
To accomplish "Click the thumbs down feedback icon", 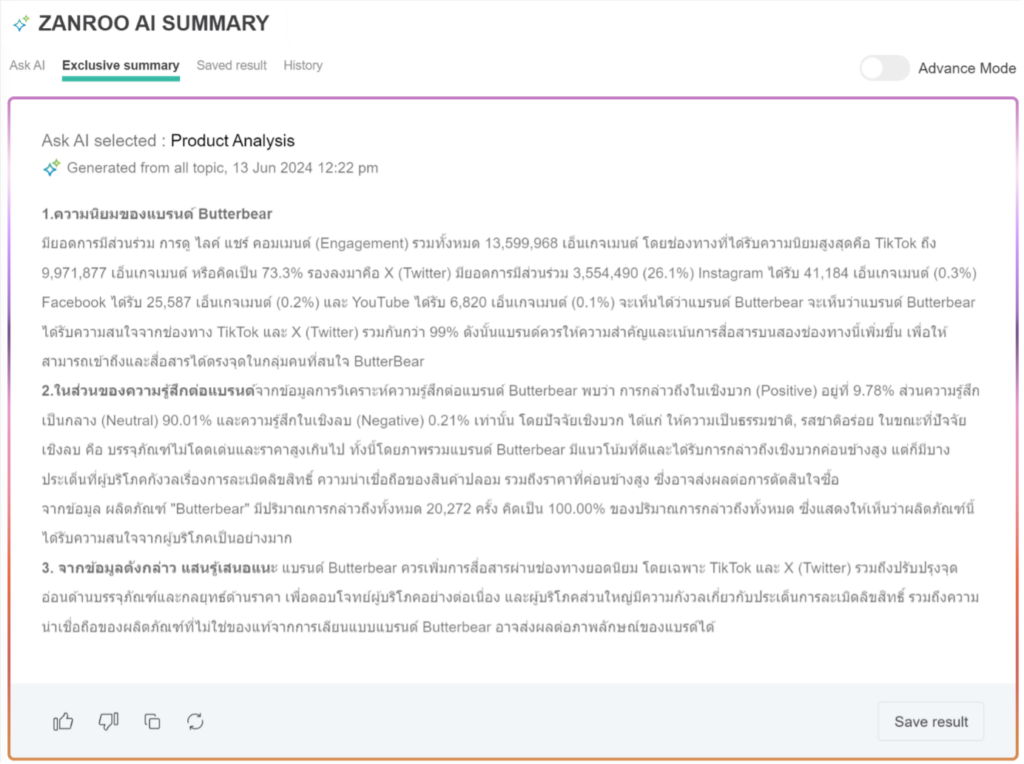I will point(108,721).
